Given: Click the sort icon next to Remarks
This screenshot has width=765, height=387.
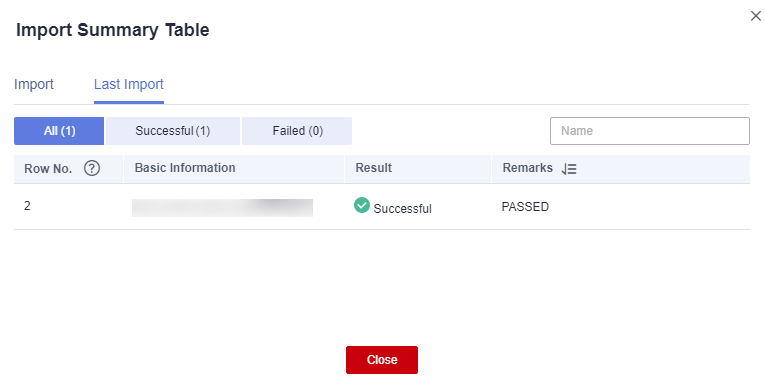Looking at the screenshot, I should [569, 169].
